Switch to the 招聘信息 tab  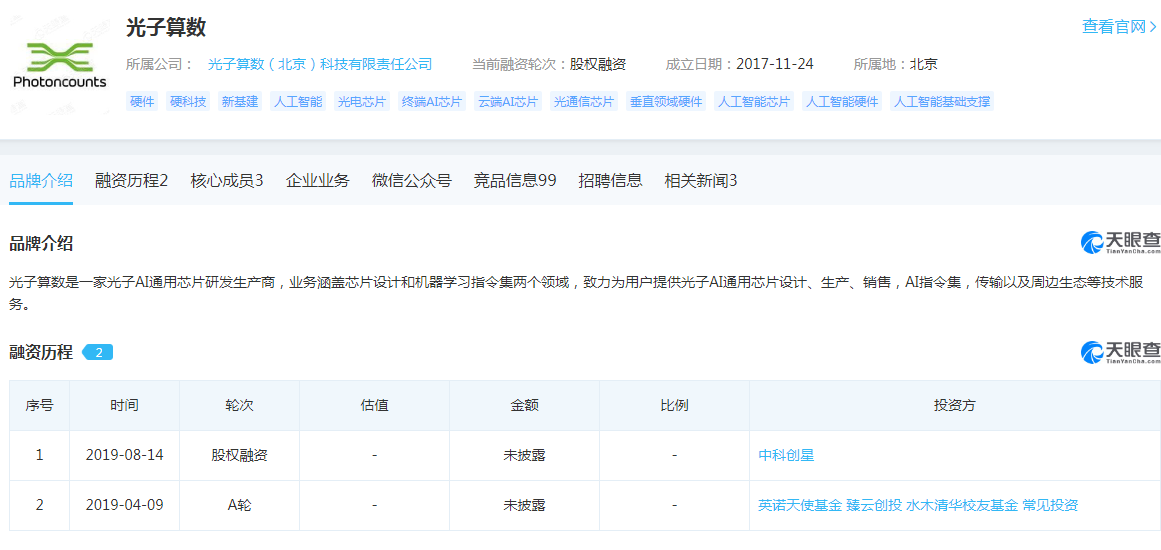click(610, 180)
